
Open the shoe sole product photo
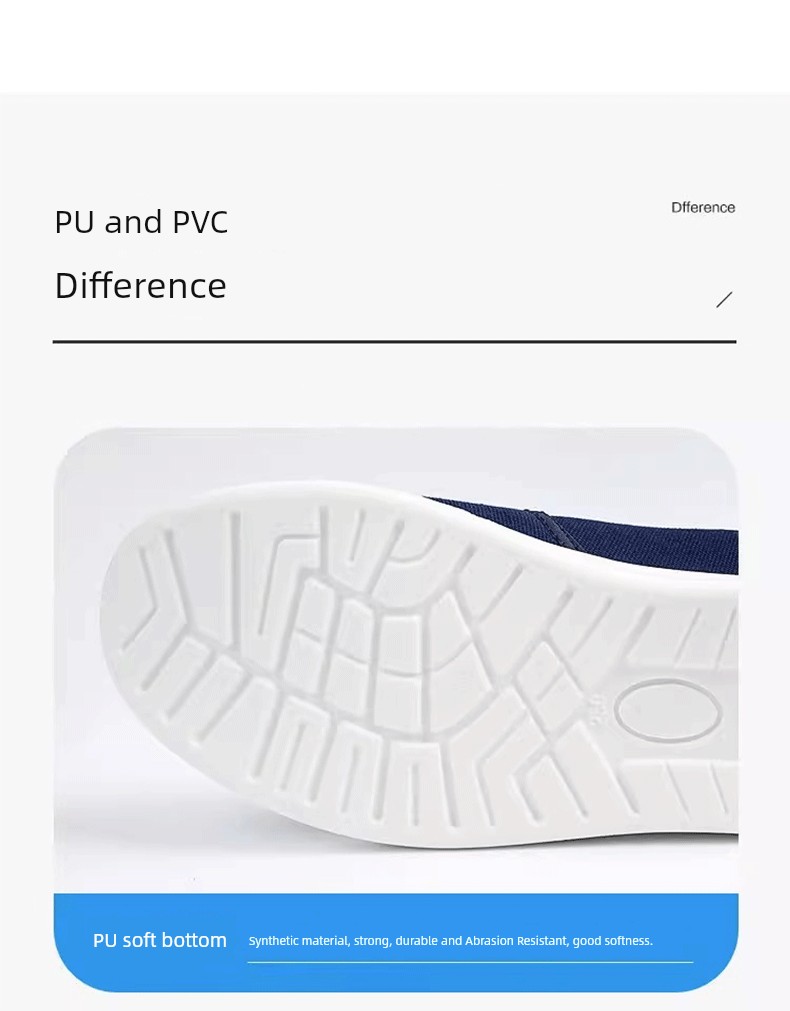click(x=396, y=660)
